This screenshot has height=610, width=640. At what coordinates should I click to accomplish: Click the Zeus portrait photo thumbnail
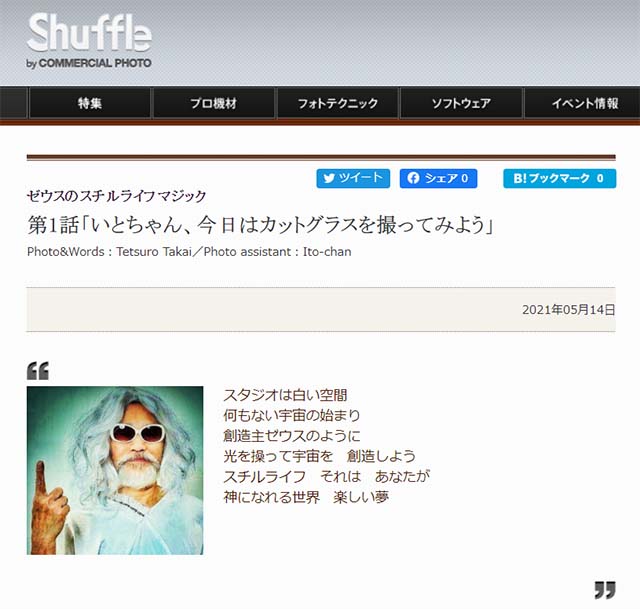pos(115,470)
